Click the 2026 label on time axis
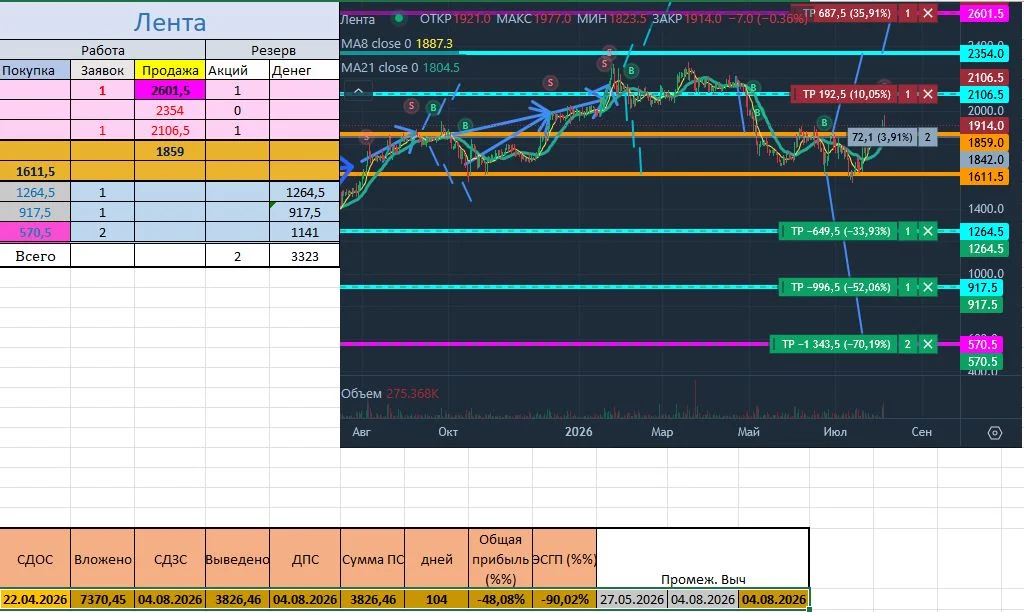Viewport: 1024px width, 612px height. tap(579, 432)
